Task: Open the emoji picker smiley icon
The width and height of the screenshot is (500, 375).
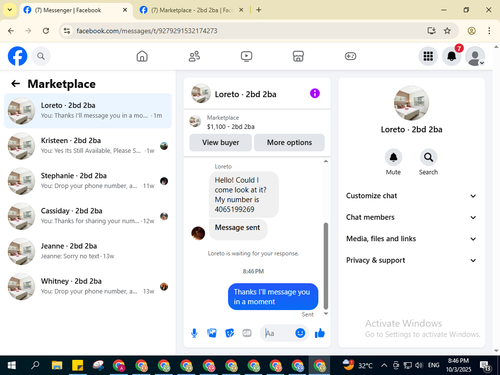Action: click(300, 333)
